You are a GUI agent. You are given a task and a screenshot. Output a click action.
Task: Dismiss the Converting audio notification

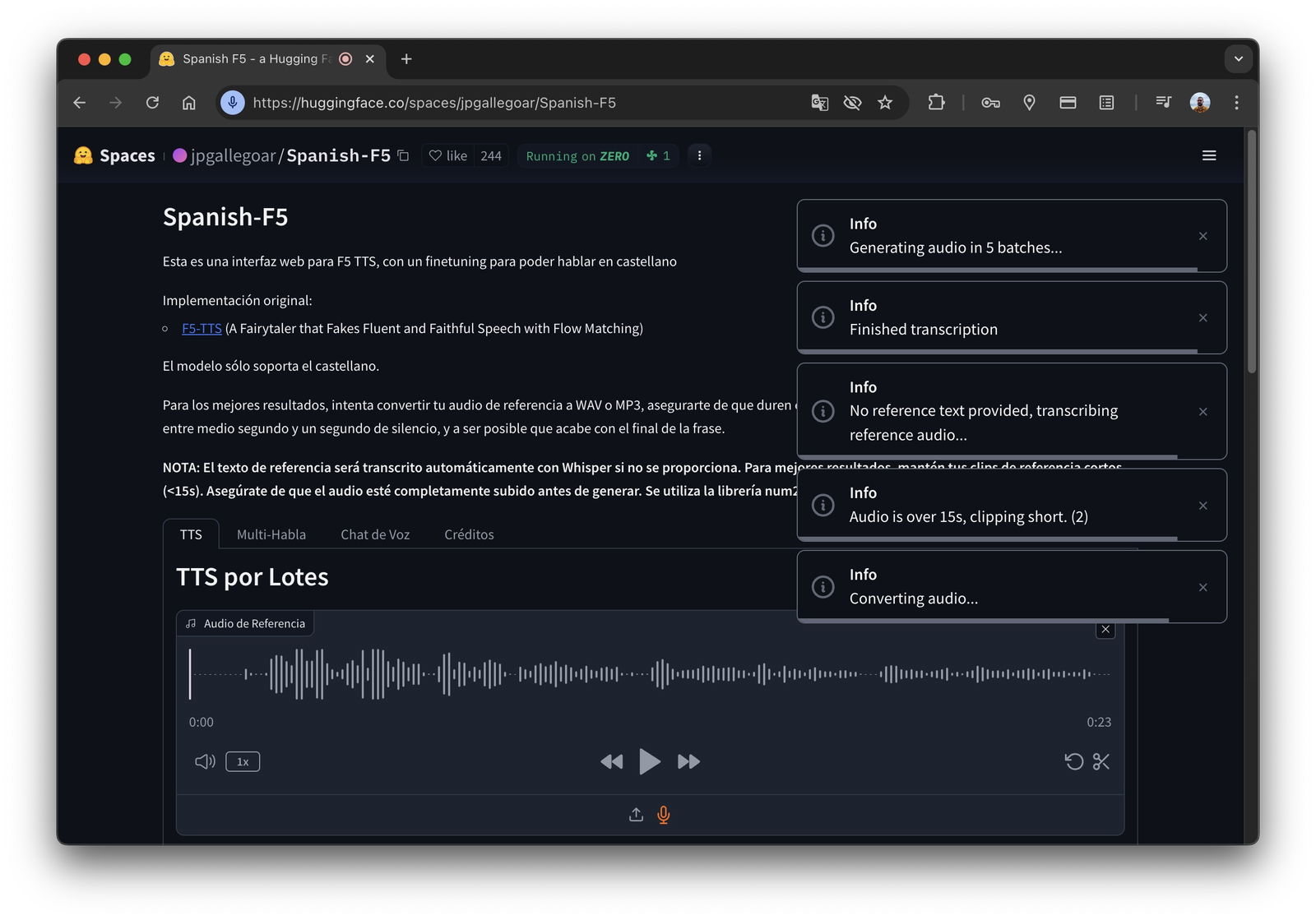tap(1202, 587)
